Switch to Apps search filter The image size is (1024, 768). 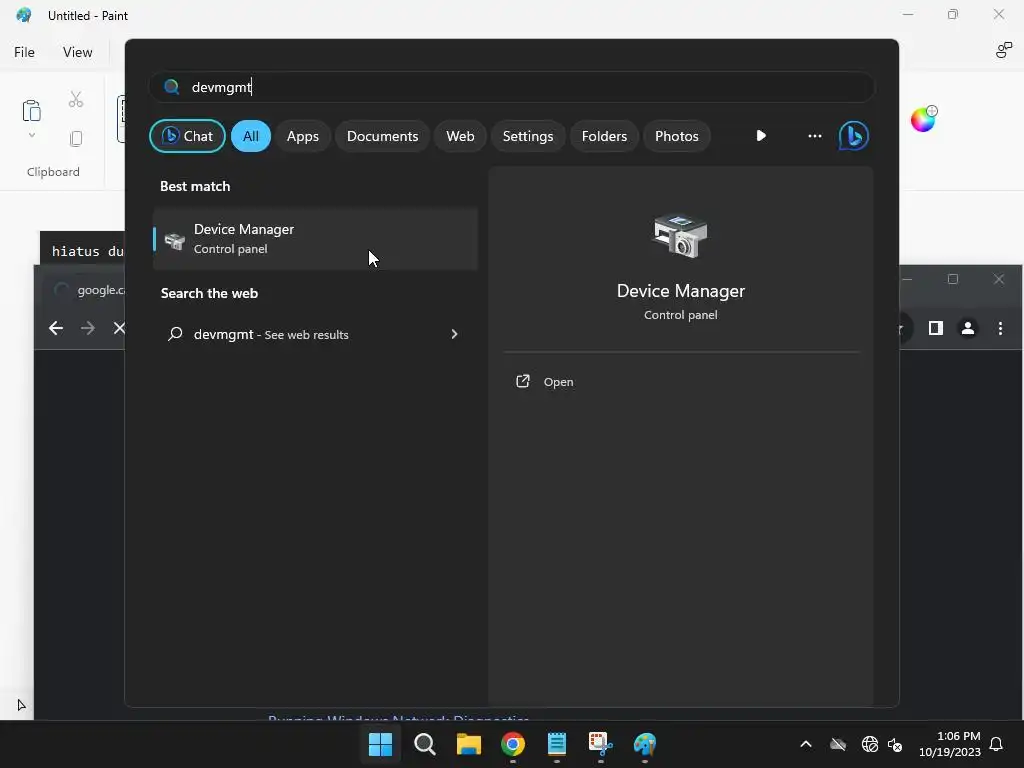point(302,136)
